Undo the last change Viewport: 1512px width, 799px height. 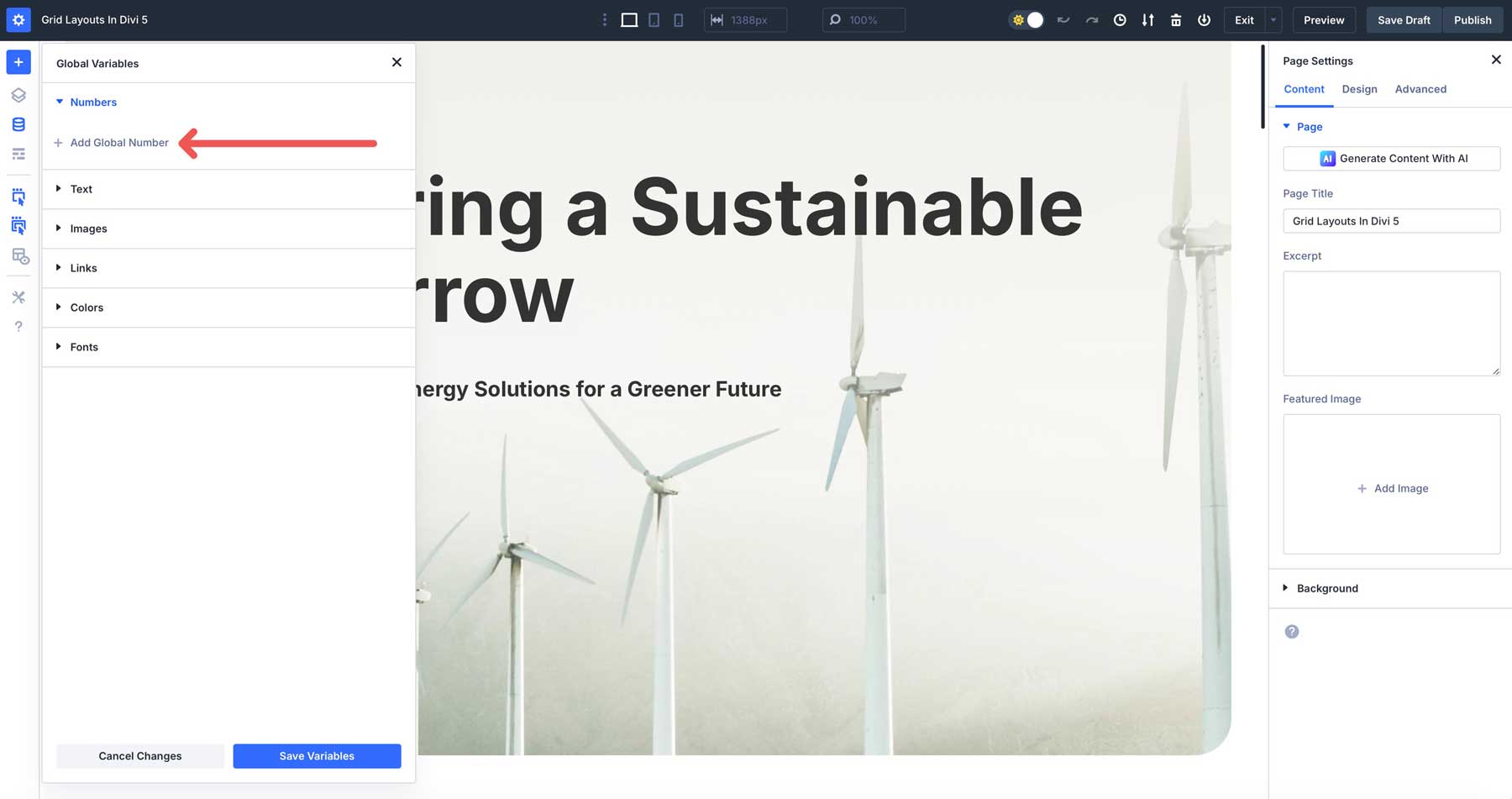1063,19
